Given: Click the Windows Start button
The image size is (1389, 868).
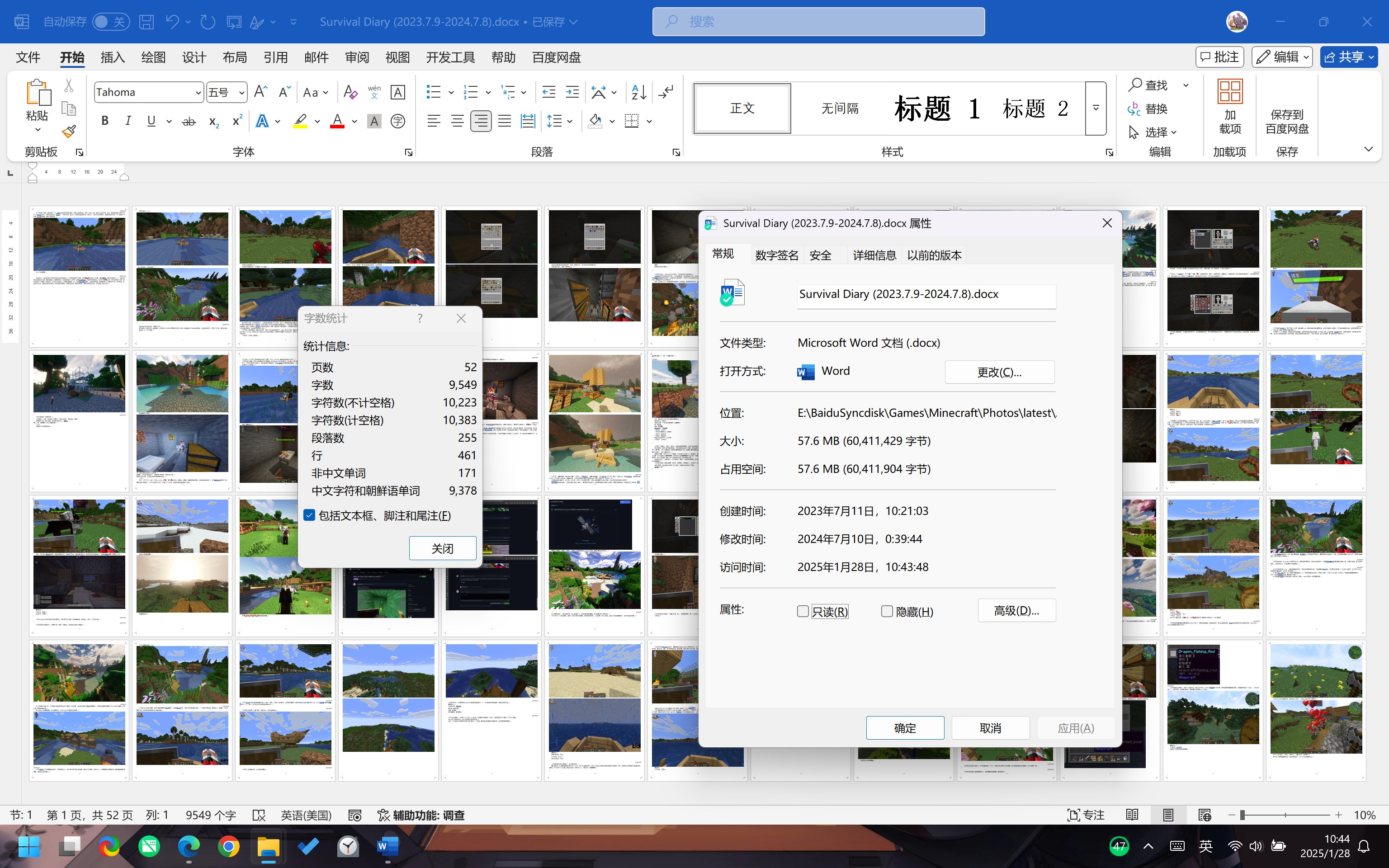Looking at the screenshot, I should pos(28,846).
